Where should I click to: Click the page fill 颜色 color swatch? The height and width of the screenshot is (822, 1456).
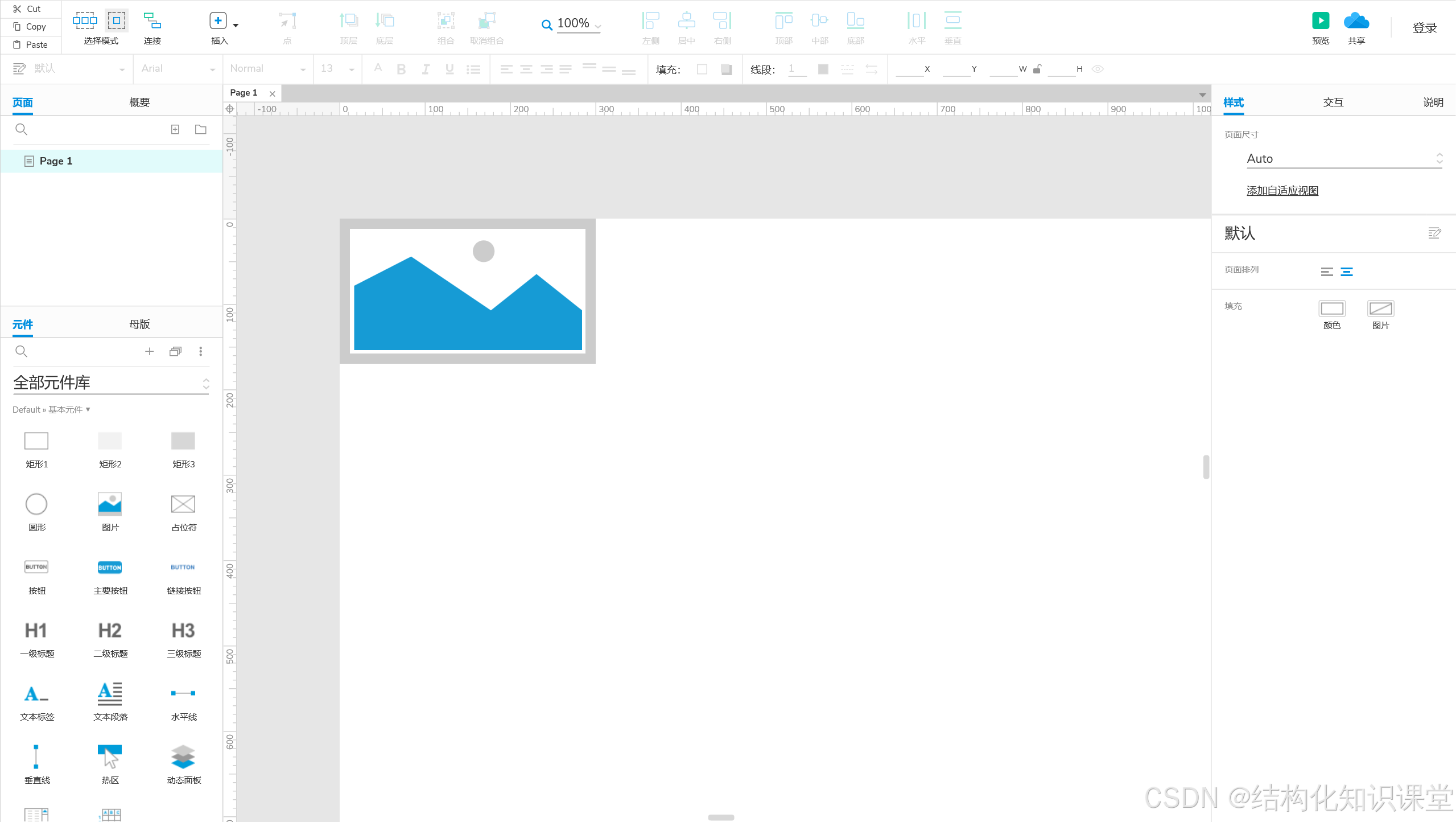(1331, 309)
